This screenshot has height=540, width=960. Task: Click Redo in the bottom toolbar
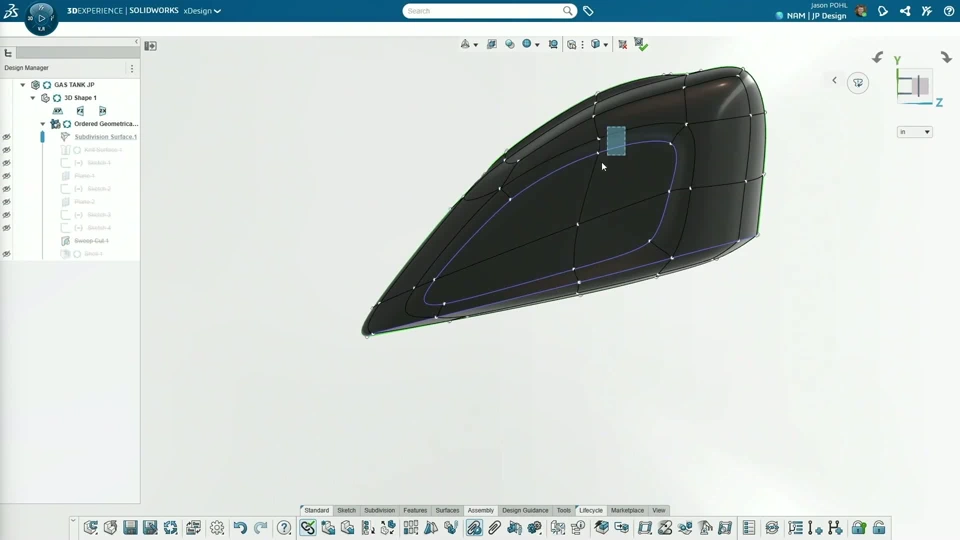click(260, 528)
